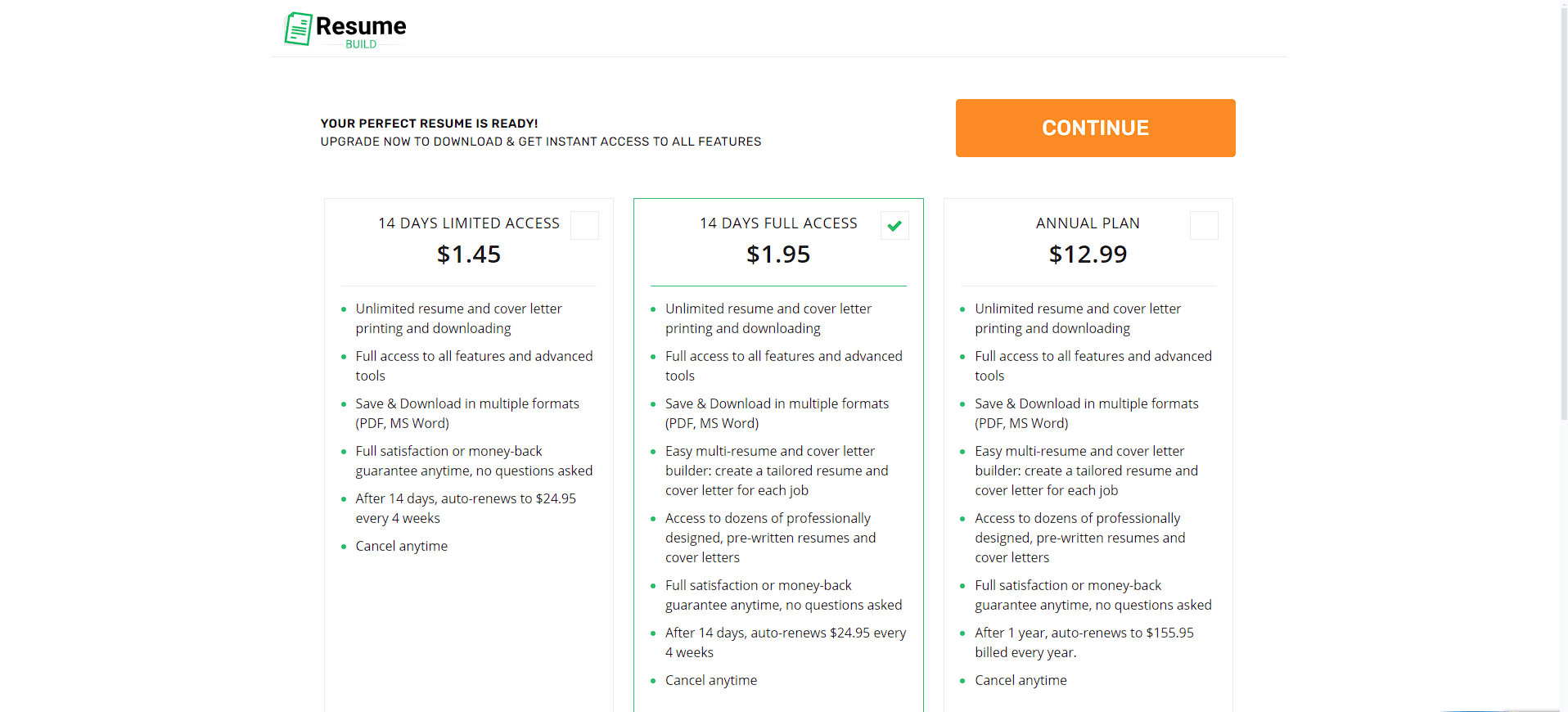Click 'Your perfect resume is ready!' headline

coord(429,124)
